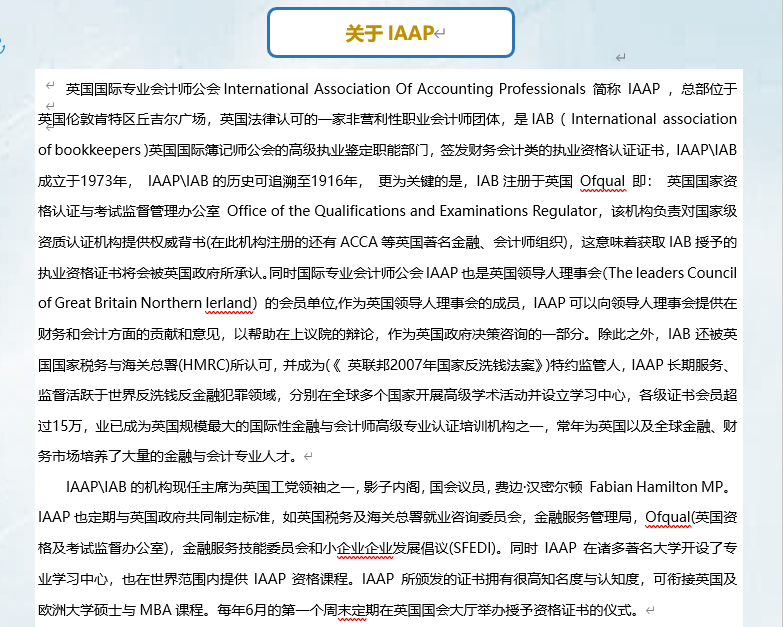Image resolution: width=783 pixels, height=627 pixels.
Task: Click the word MBA
Action: click(x=155, y=610)
